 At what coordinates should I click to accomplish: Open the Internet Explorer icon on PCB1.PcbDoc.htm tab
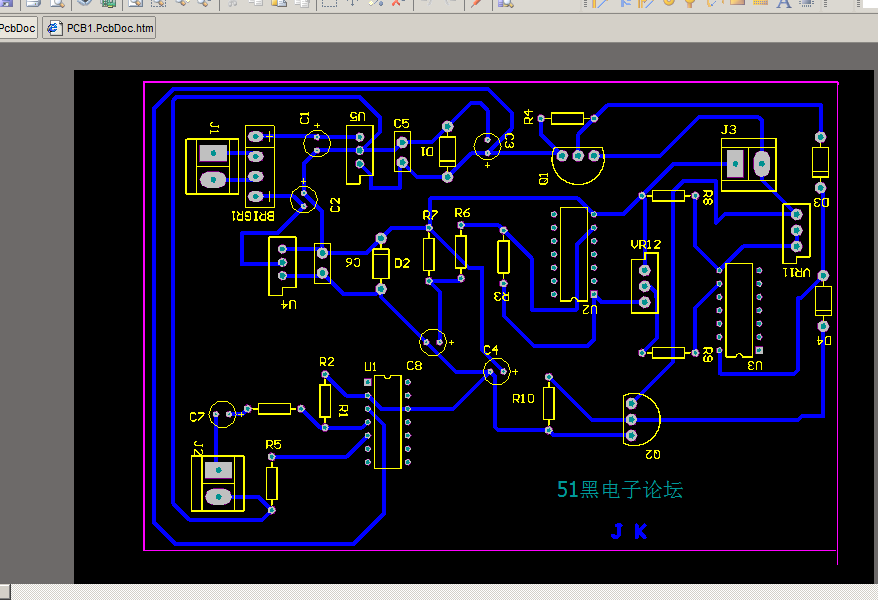[54, 28]
